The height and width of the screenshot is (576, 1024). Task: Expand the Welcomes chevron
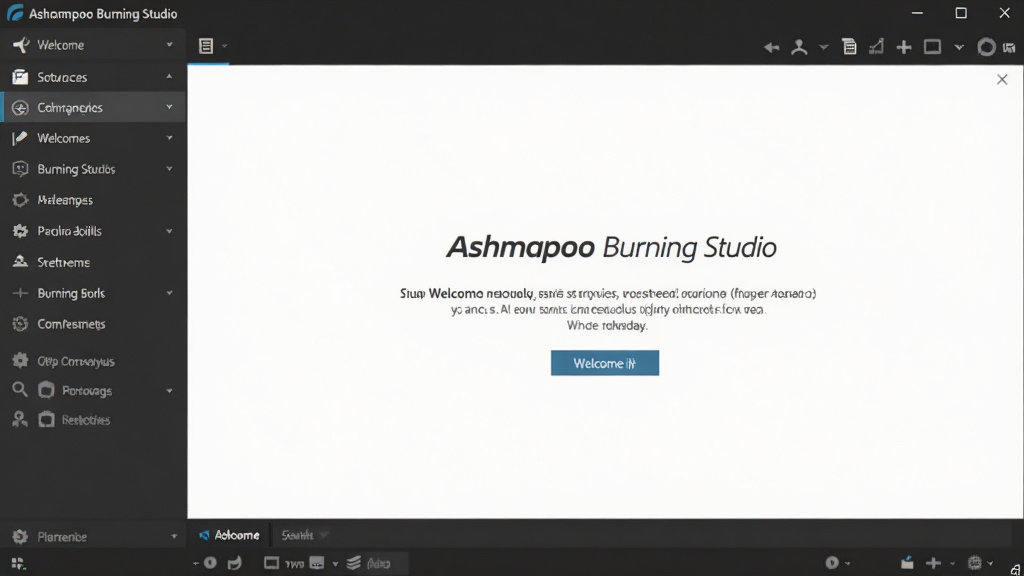(169, 138)
